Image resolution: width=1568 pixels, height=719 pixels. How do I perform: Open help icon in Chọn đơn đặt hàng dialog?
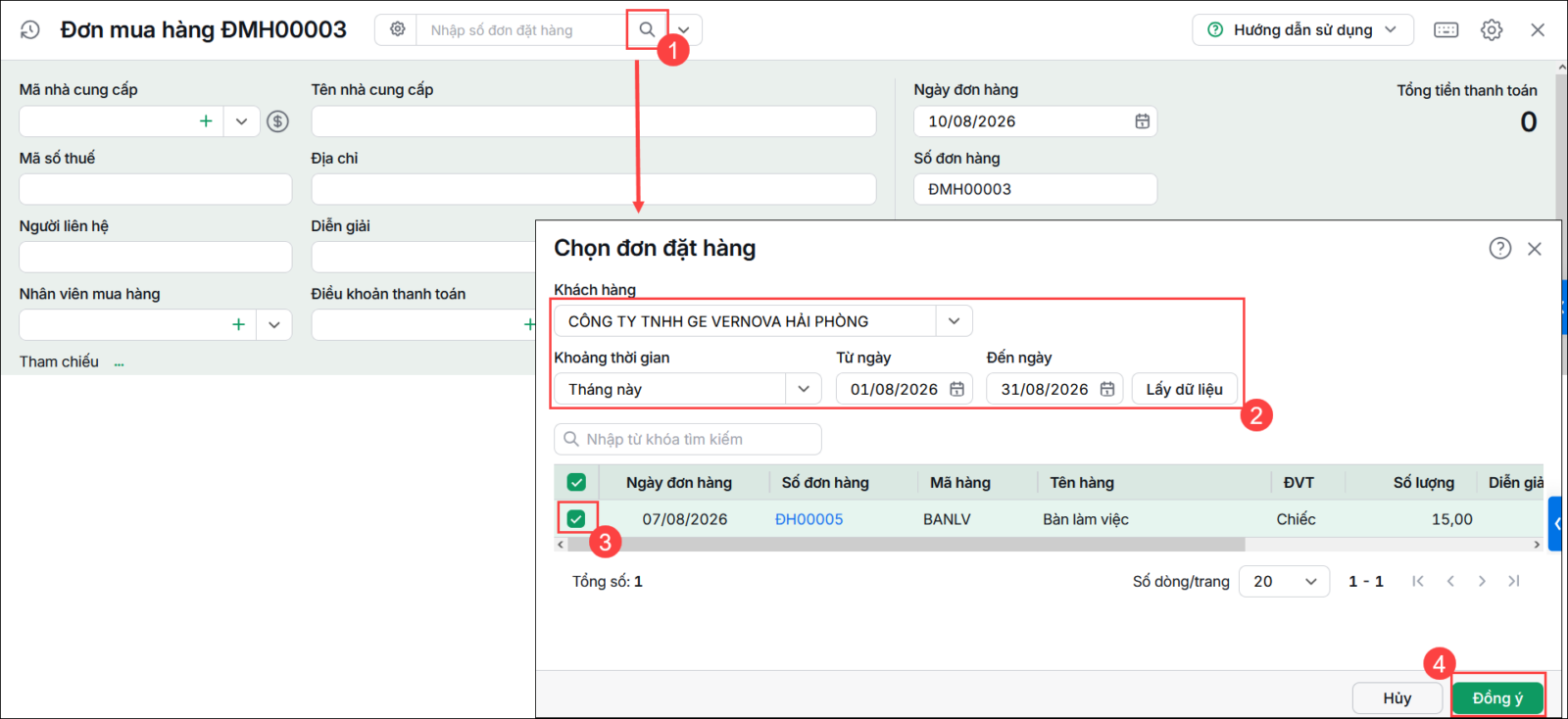coord(1500,248)
